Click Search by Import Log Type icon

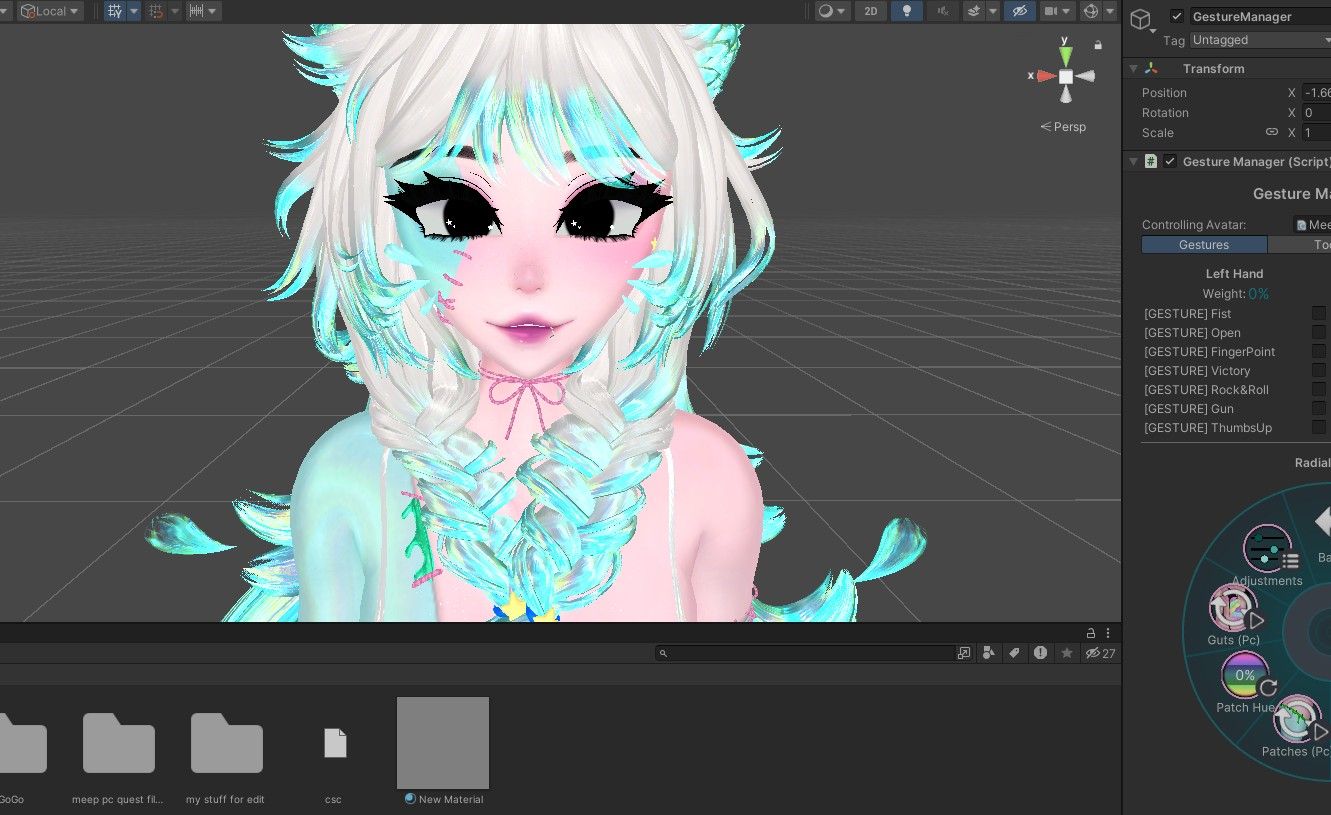1041,653
